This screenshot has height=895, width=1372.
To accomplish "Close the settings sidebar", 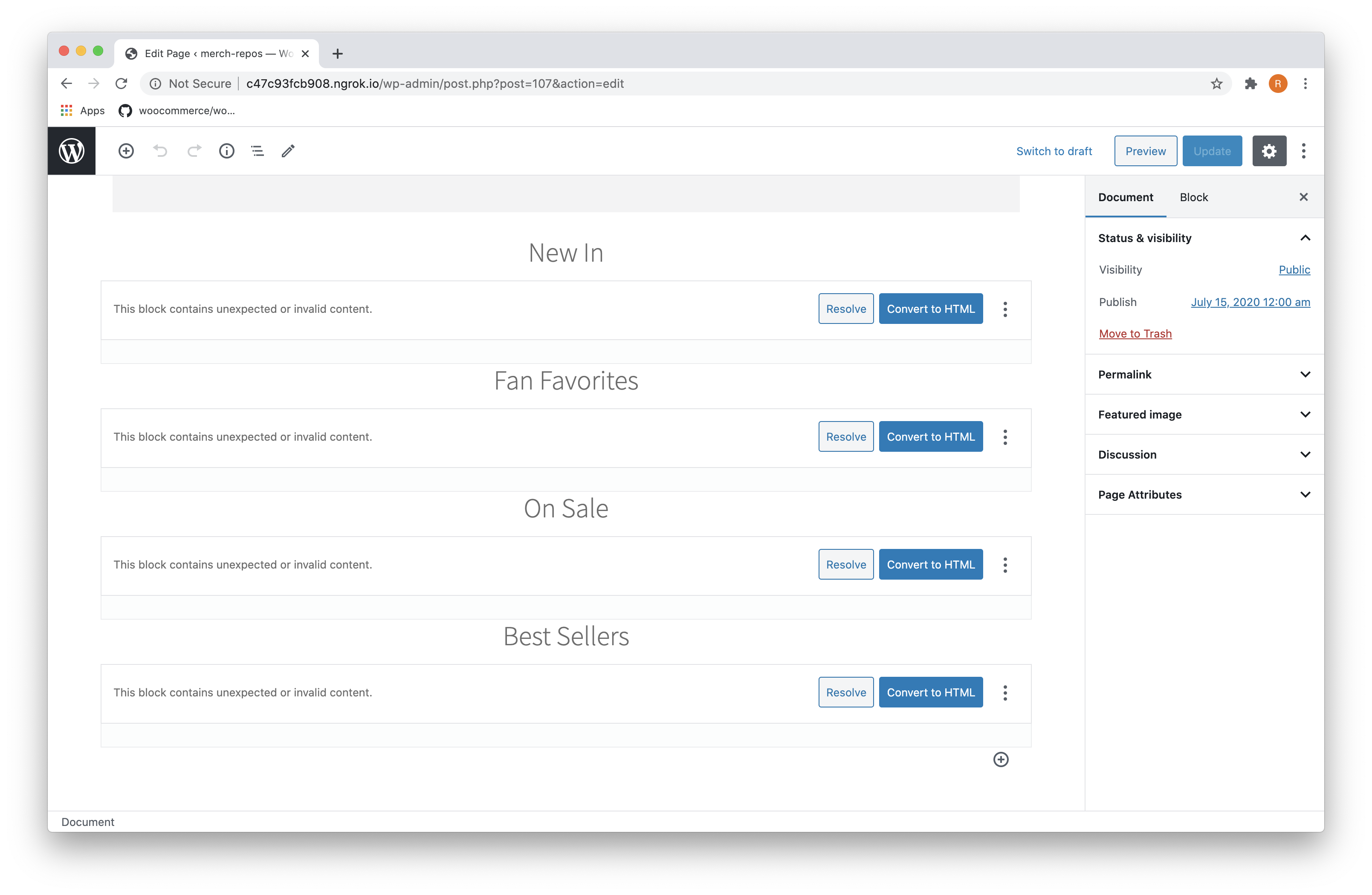I will (1303, 196).
